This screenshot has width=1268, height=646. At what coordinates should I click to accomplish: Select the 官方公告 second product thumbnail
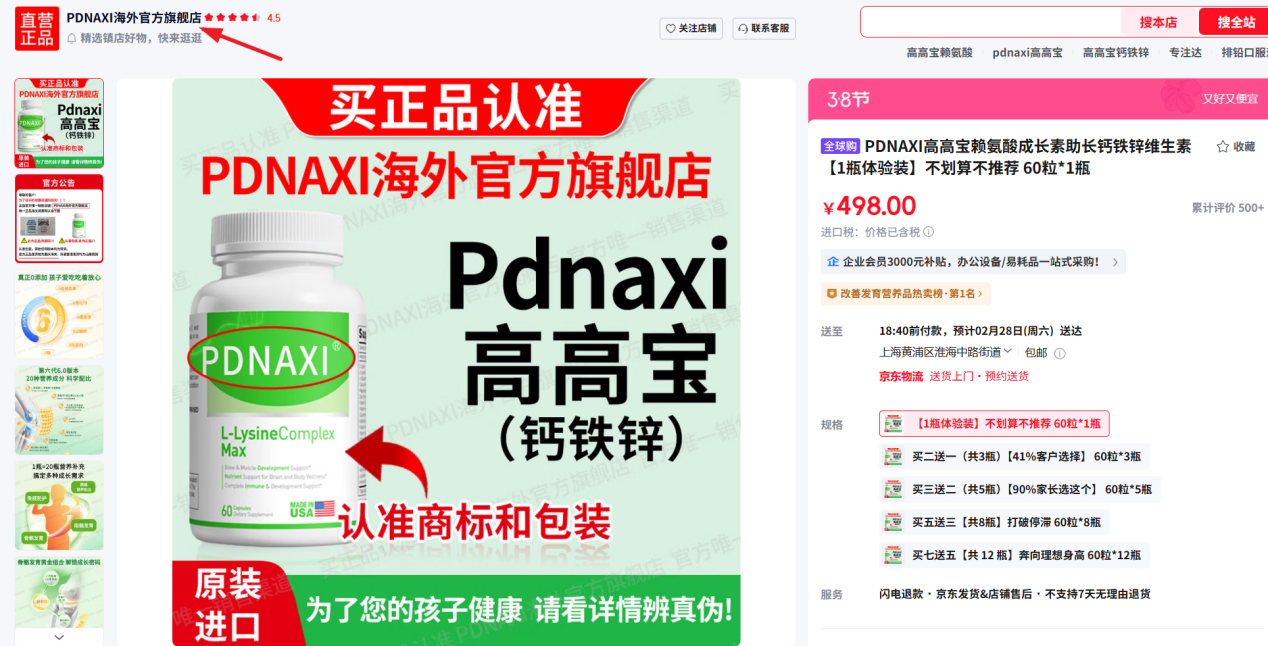[x=59, y=218]
